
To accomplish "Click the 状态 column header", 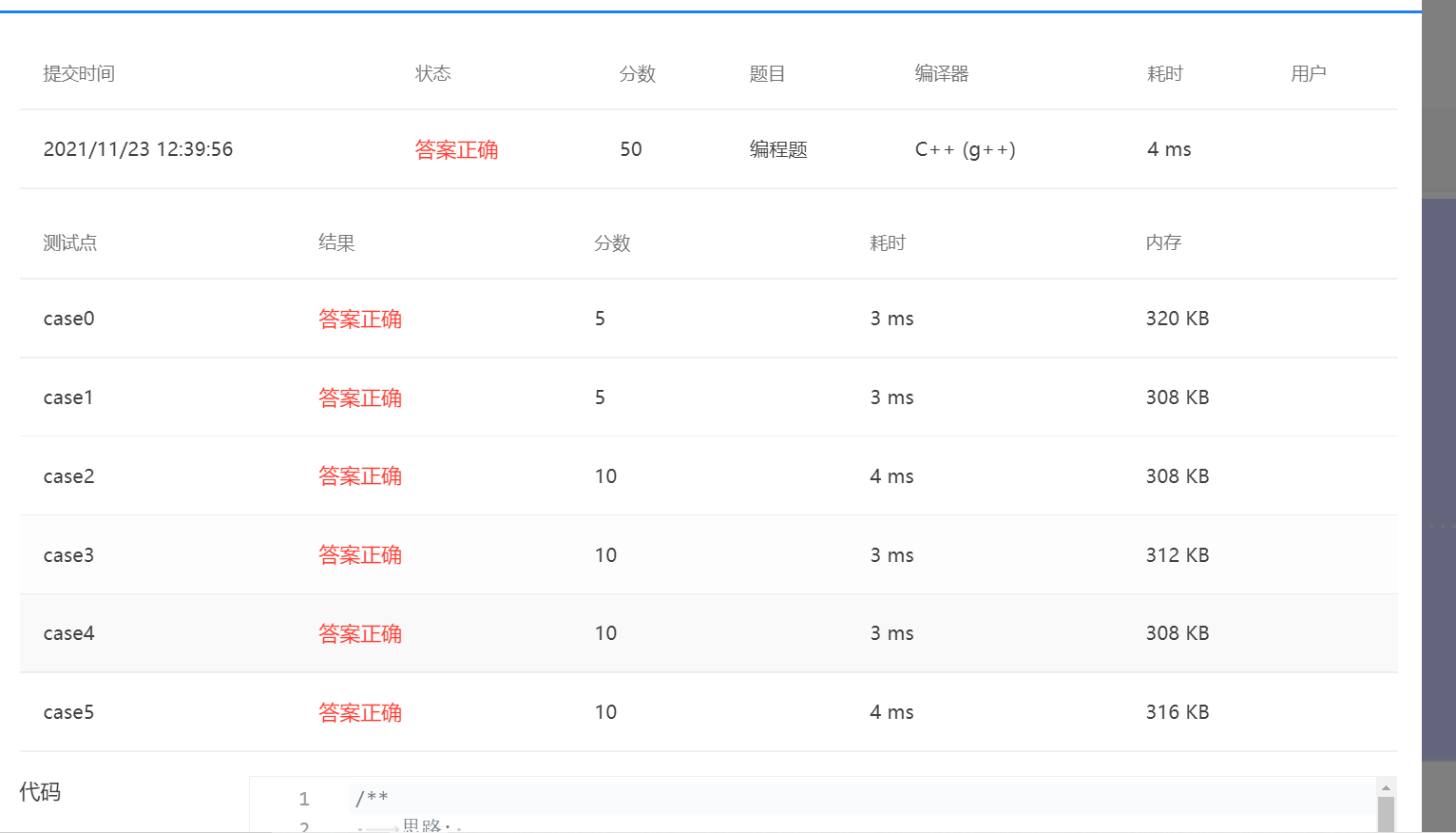I will (x=432, y=74).
